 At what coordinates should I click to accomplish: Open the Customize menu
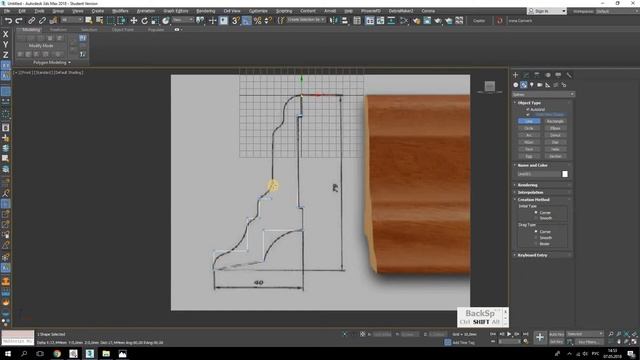tap(258, 11)
